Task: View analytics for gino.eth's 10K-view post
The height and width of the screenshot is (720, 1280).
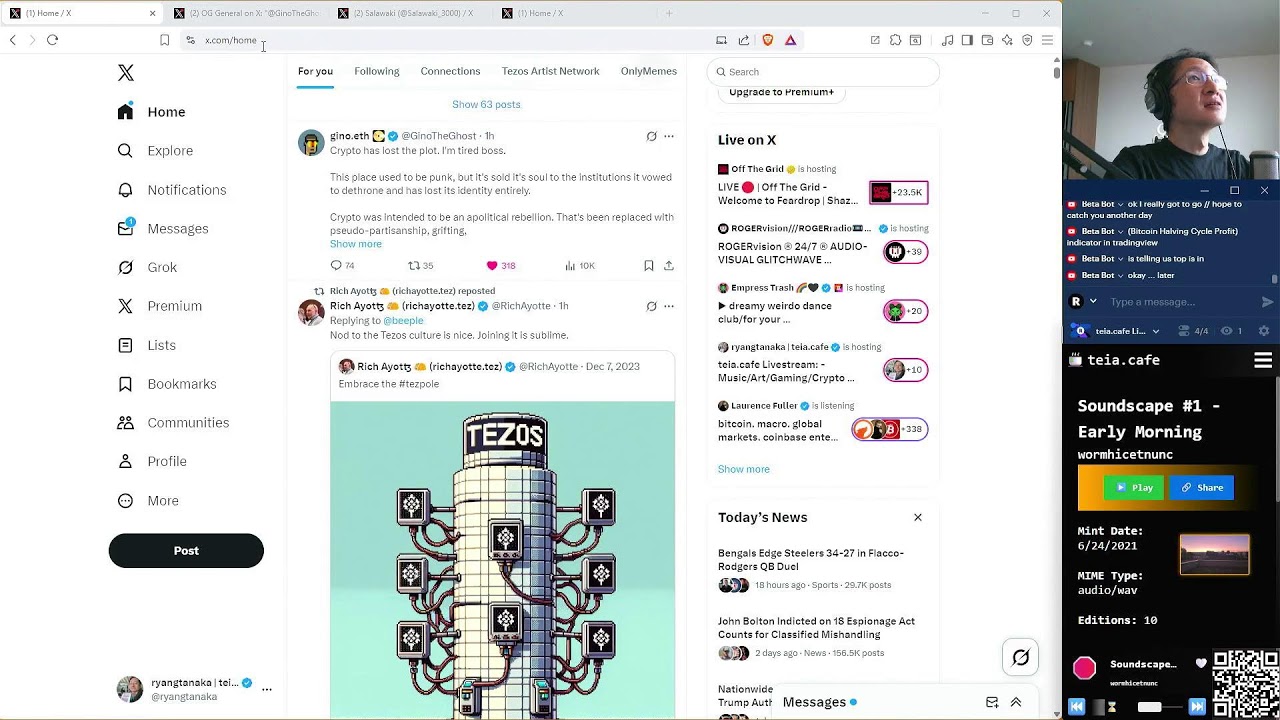Action: pos(579,265)
